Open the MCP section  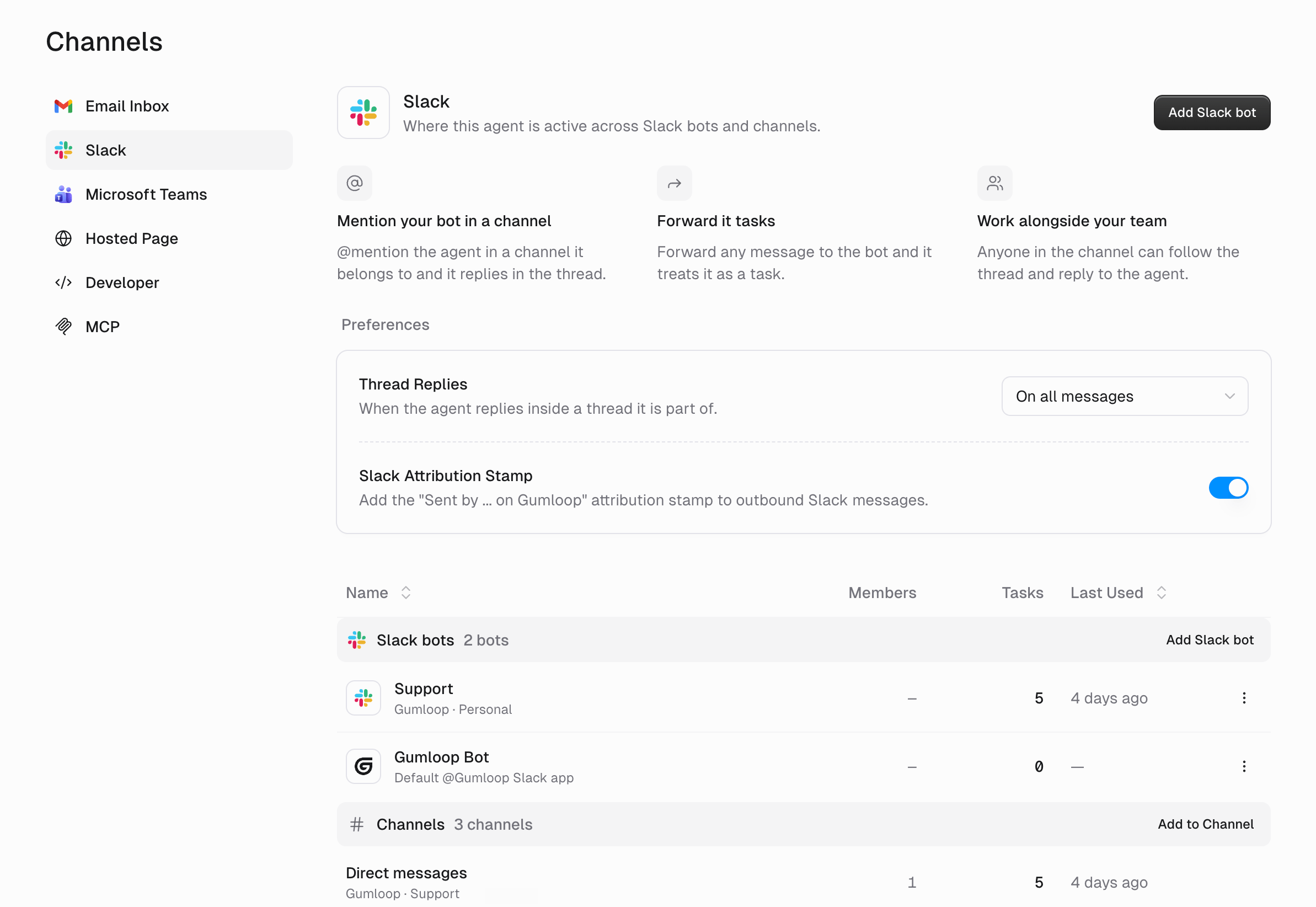tap(169, 326)
